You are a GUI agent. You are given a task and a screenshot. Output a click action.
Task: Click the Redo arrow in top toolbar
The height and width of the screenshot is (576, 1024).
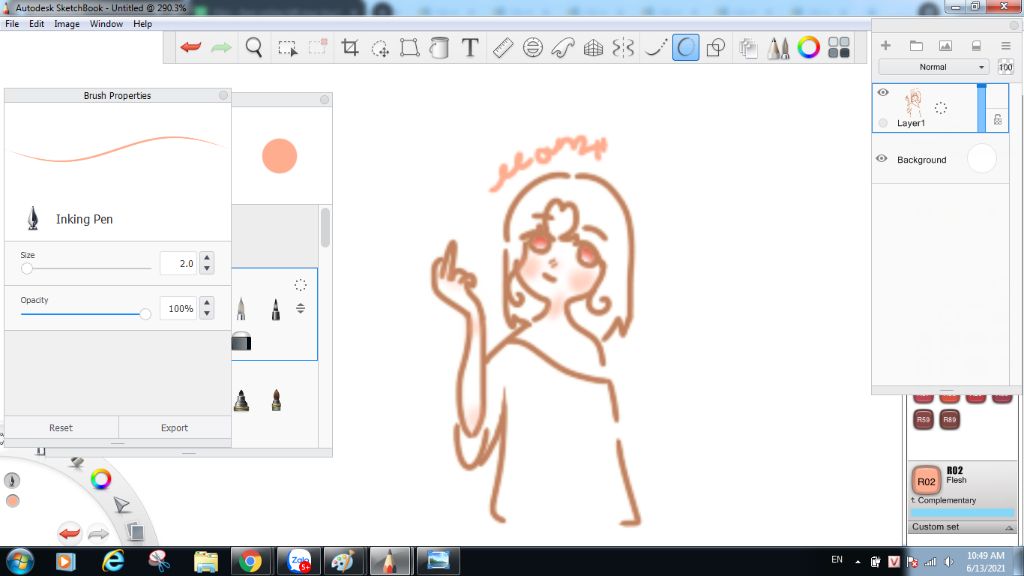click(221, 47)
